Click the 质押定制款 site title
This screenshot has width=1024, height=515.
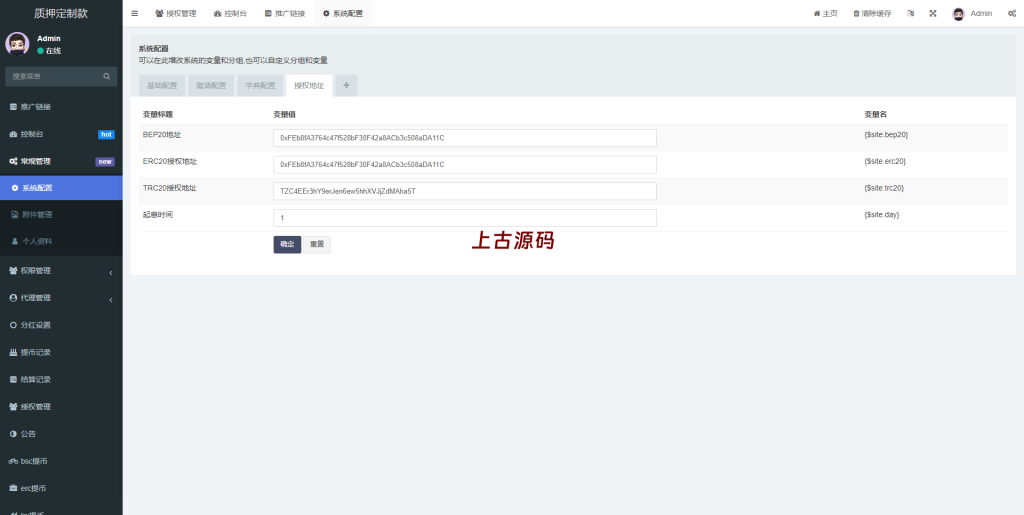click(61, 13)
